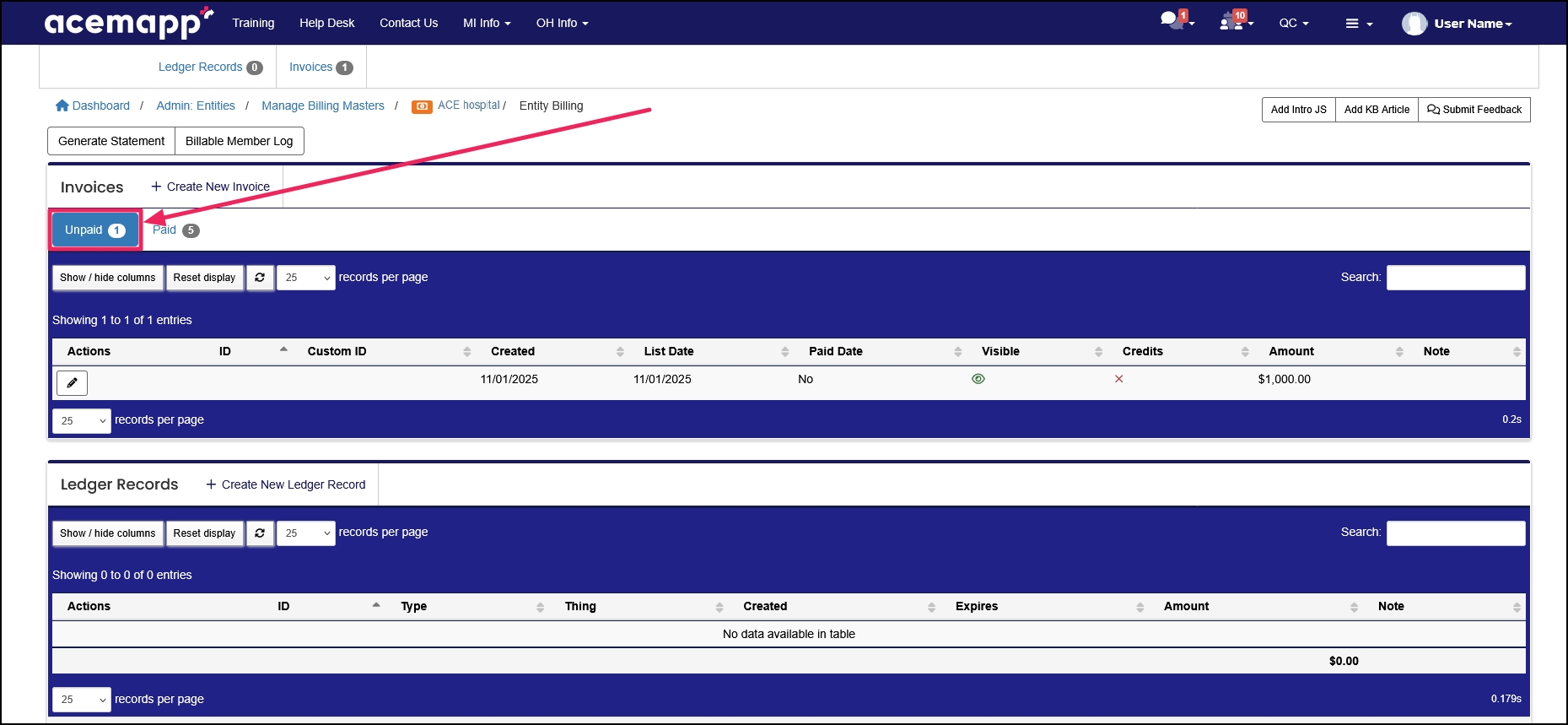Image resolution: width=1568 pixels, height=725 pixels.
Task: Select the top Ledger Records tab
Action: click(x=210, y=67)
